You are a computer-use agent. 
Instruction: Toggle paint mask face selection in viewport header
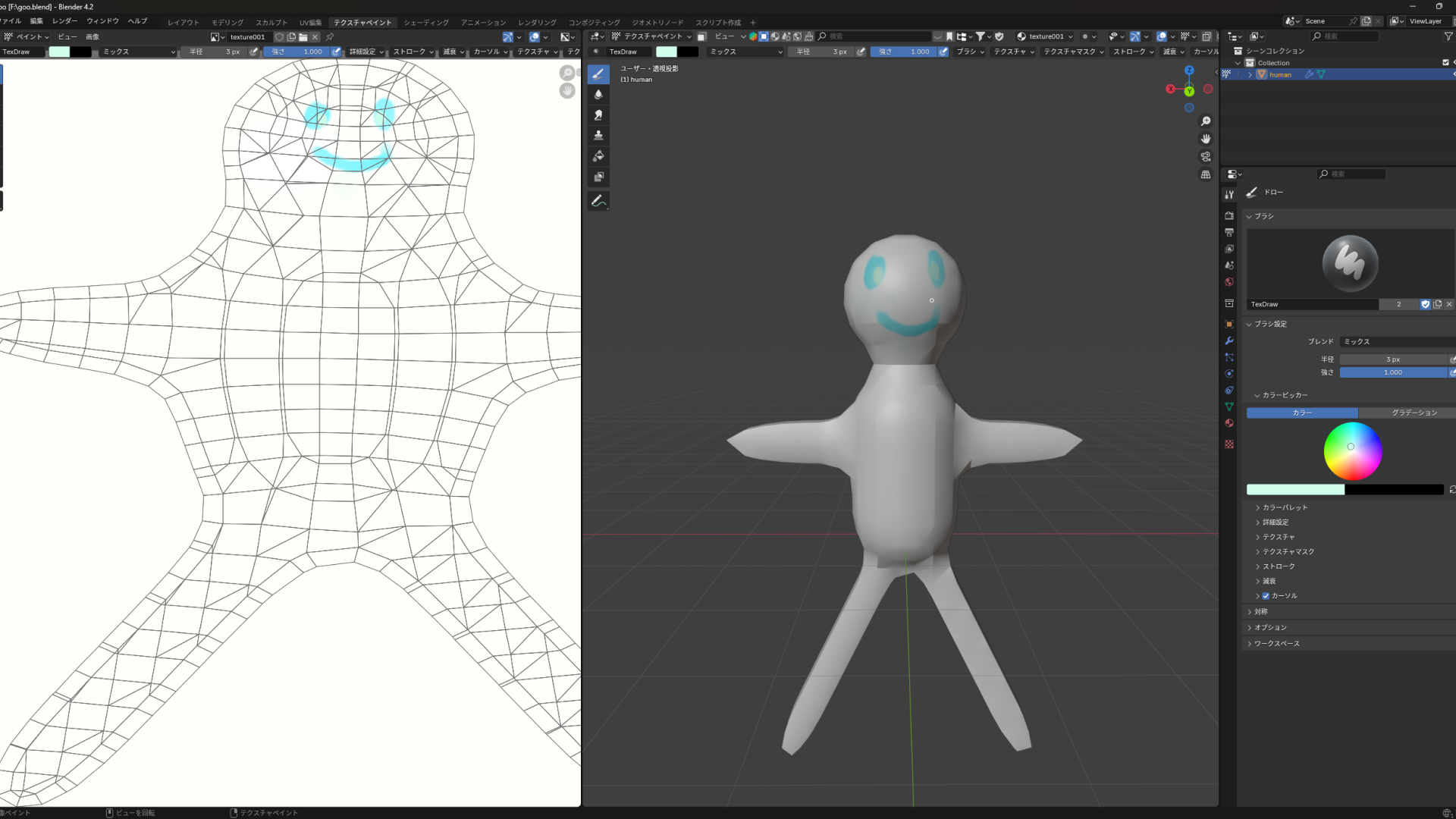pyautogui.click(x=701, y=36)
